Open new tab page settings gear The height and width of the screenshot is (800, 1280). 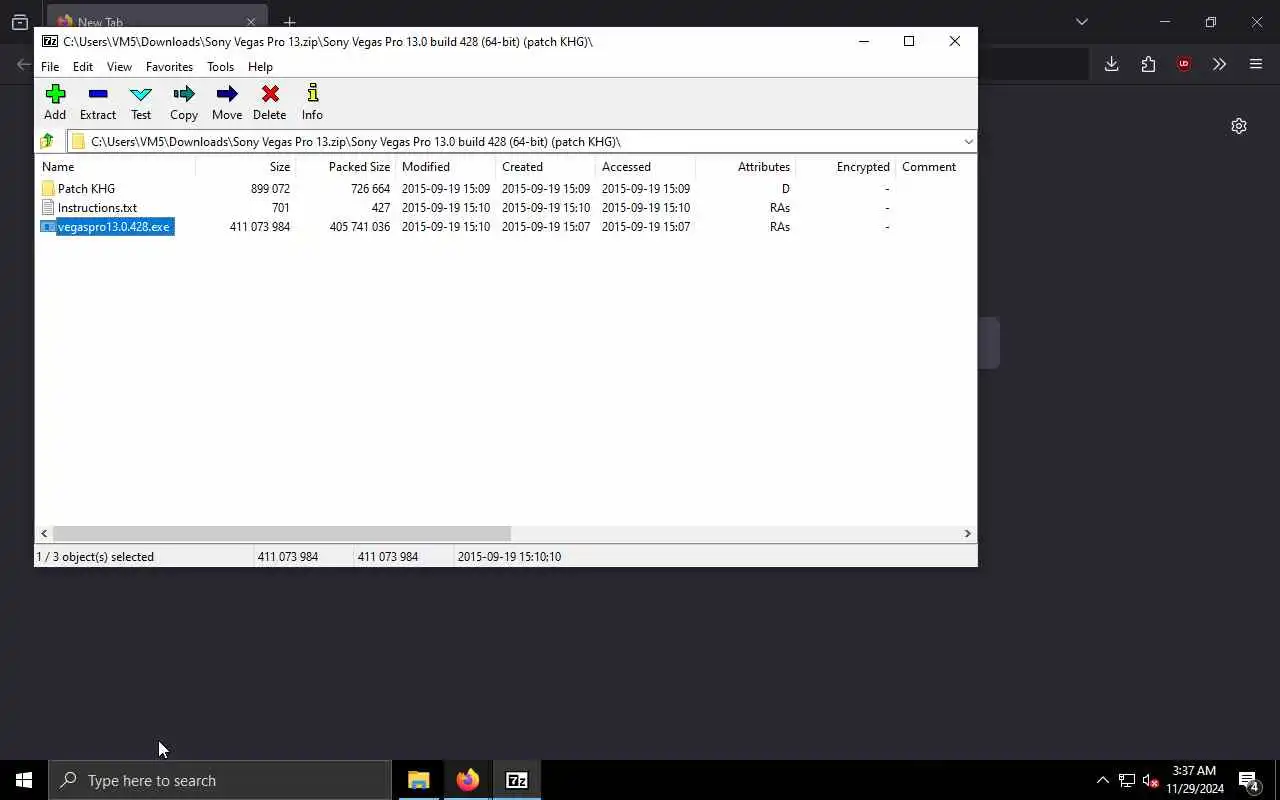1239,126
